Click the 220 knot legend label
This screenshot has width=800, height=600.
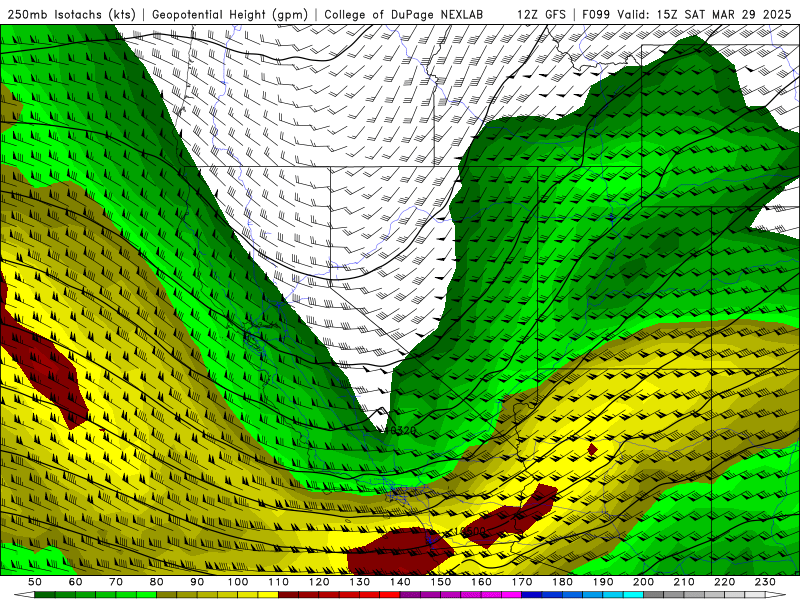pyautogui.click(x=725, y=582)
